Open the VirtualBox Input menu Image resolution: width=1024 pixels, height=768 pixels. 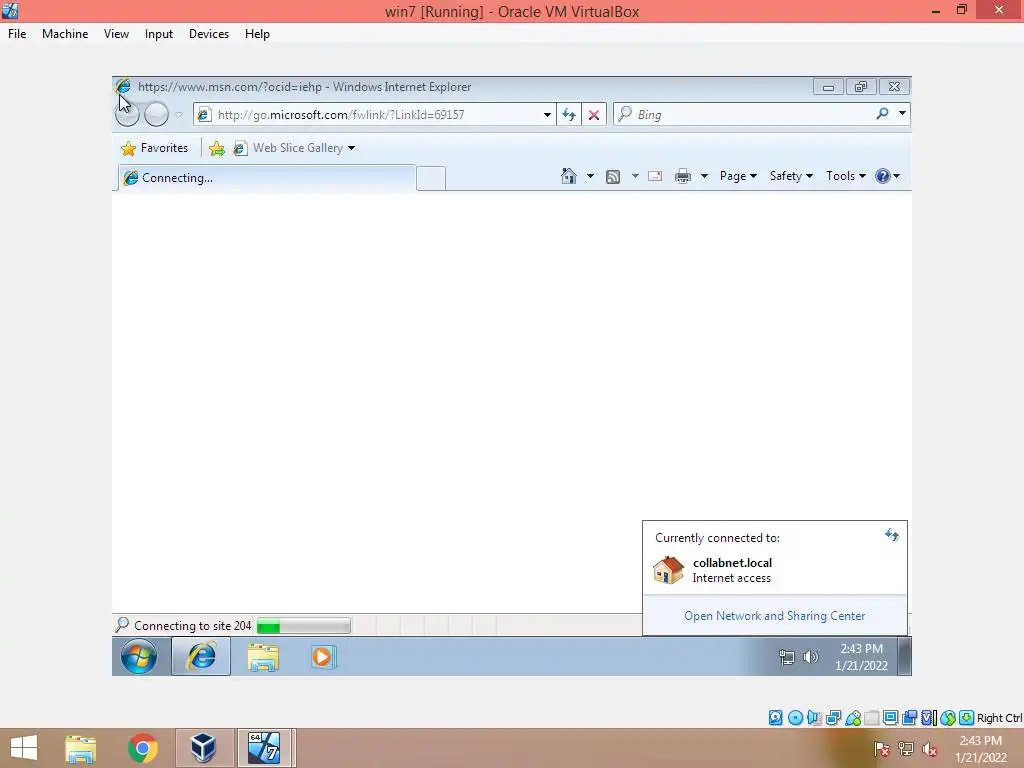[x=159, y=34]
